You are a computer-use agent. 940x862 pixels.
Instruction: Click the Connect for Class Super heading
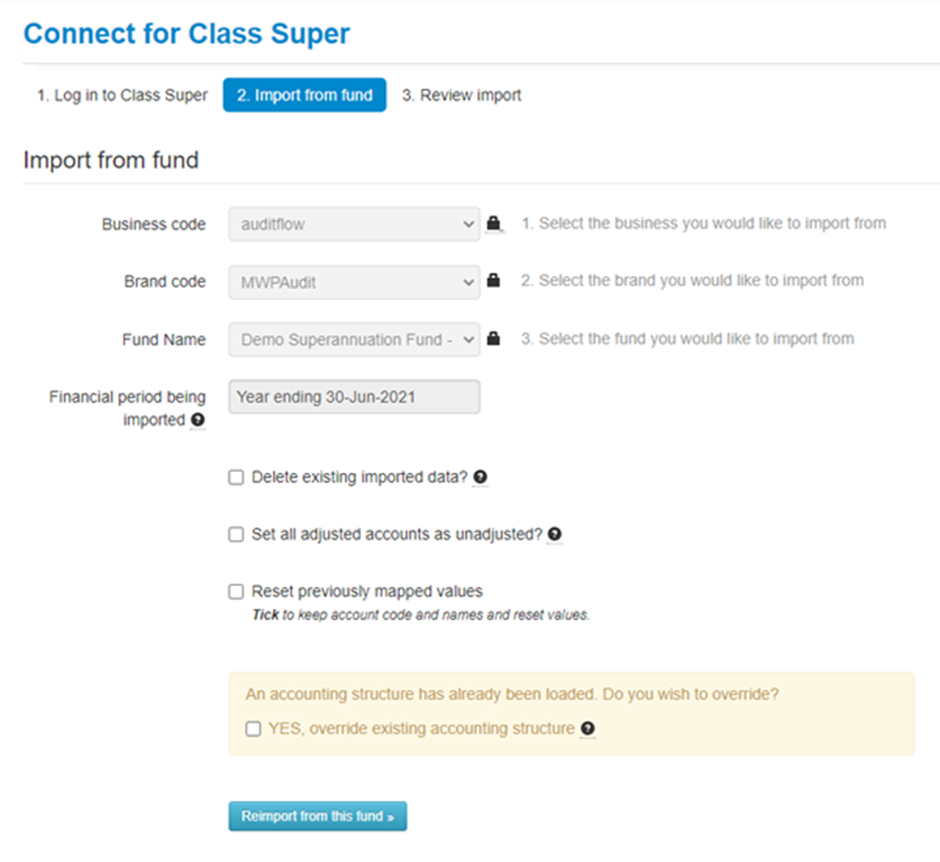click(x=187, y=33)
